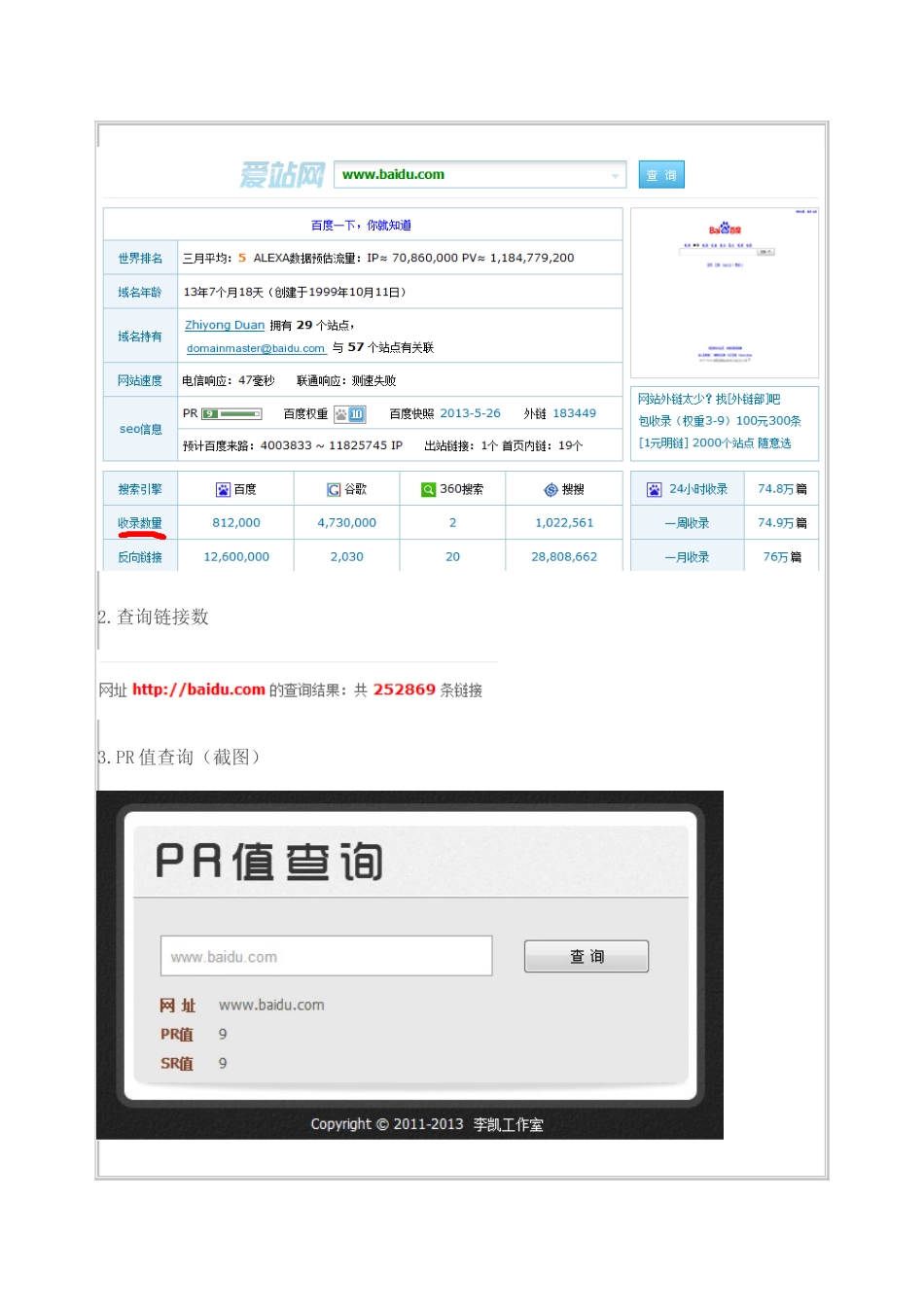Click the Baidu site thumbnail preview
Screen dimensions: 924x1307
click(725, 293)
